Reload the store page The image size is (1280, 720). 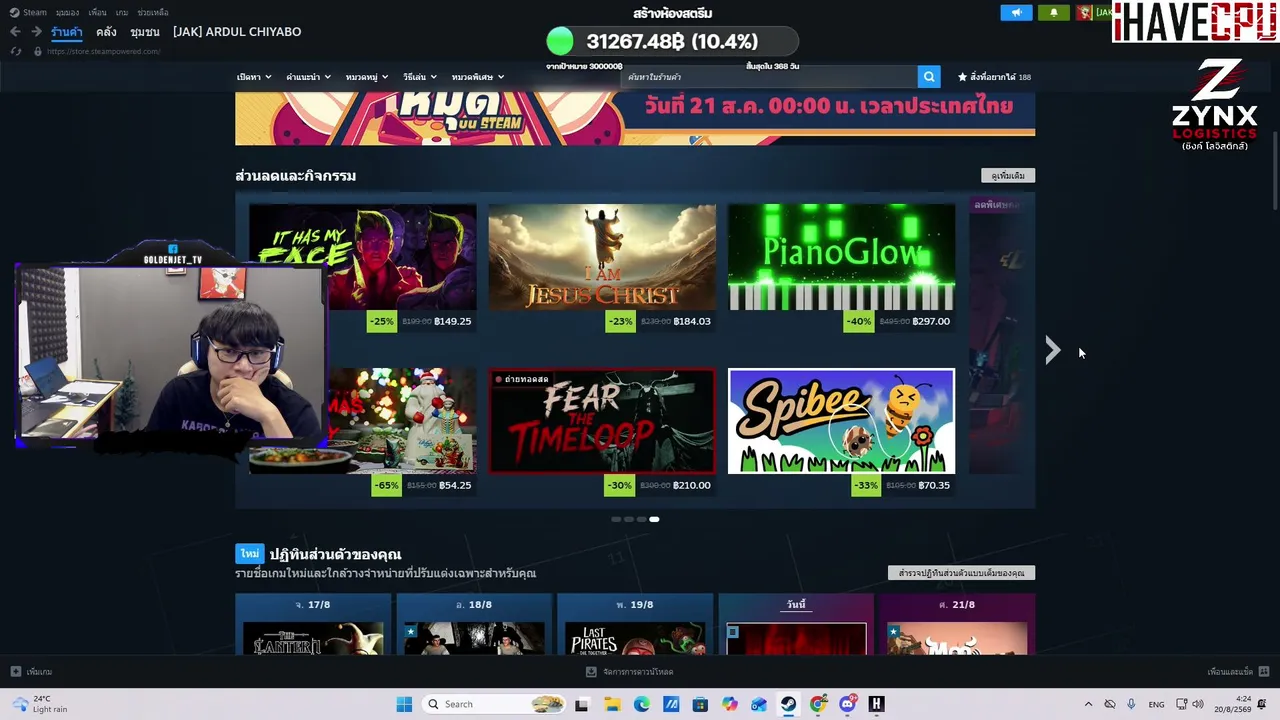16,51
